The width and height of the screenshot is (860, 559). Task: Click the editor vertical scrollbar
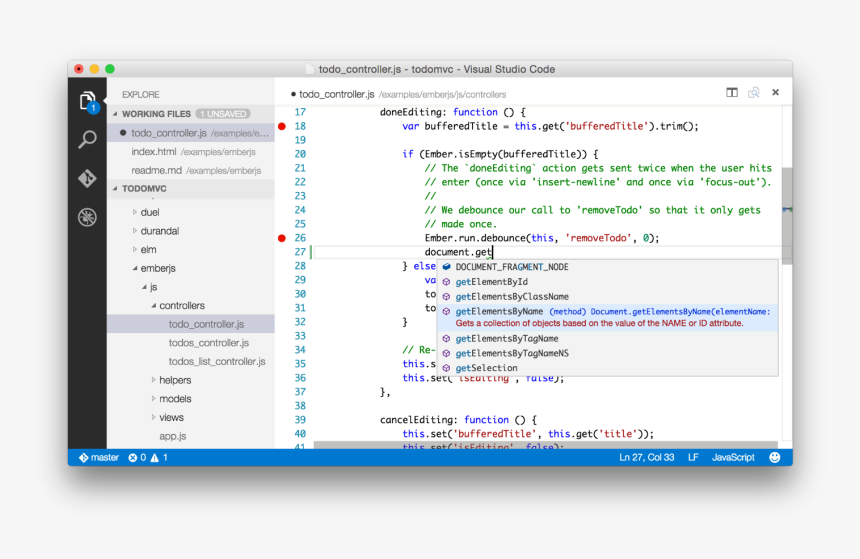coord(787,216)
